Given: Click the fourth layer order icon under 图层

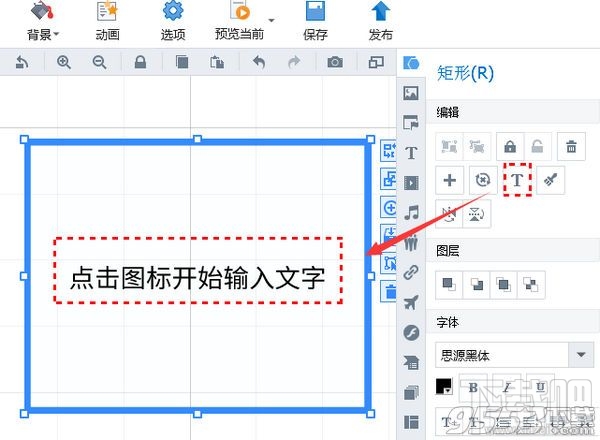Looking at the screenshot, I should tap(531, 285).
